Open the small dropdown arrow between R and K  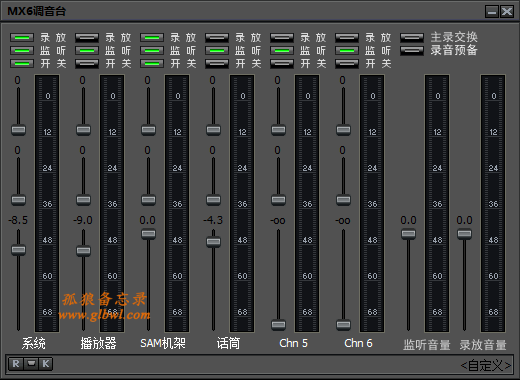[31, 364]
